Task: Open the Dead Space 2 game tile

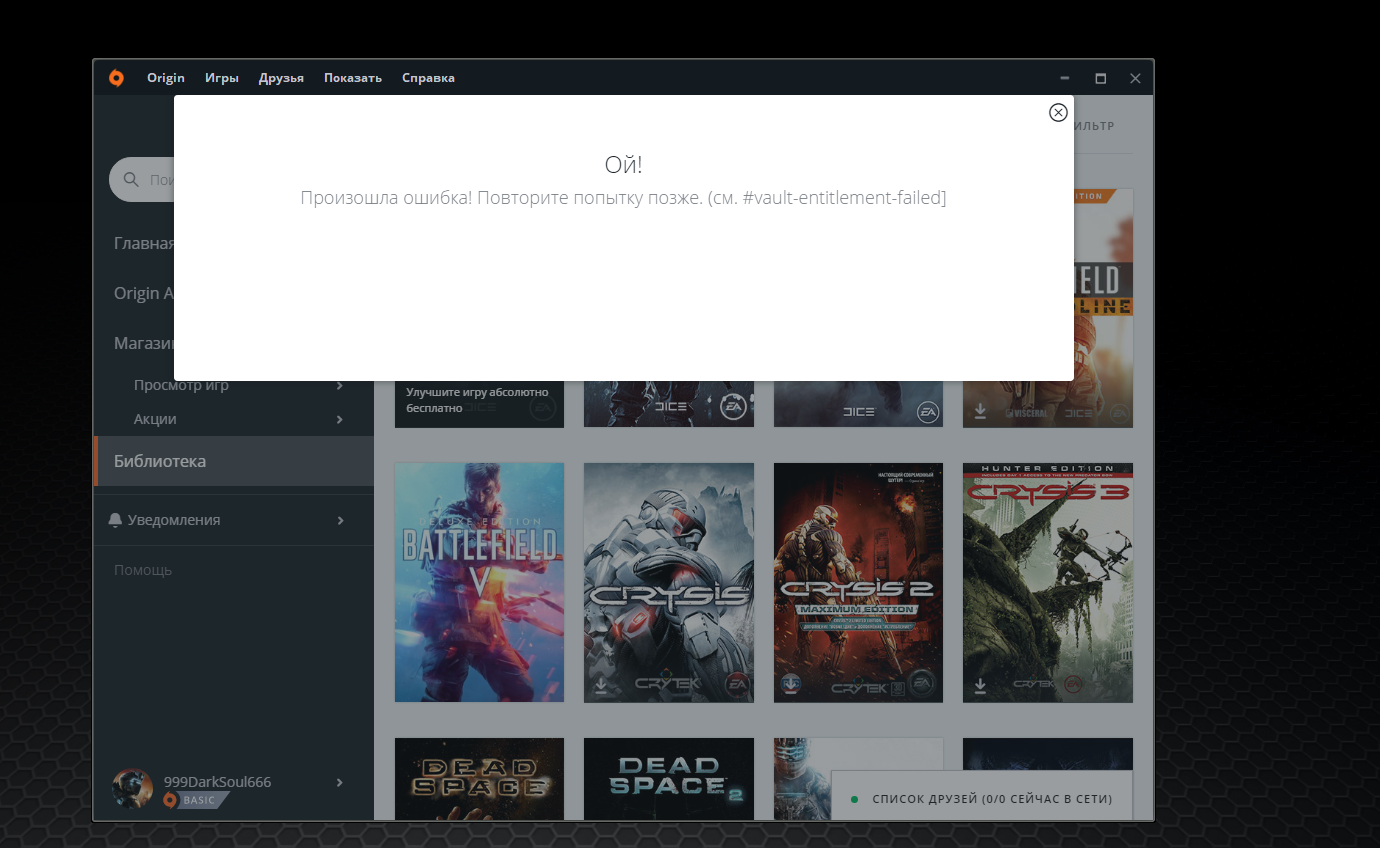Action: click(x=669, y=779)
